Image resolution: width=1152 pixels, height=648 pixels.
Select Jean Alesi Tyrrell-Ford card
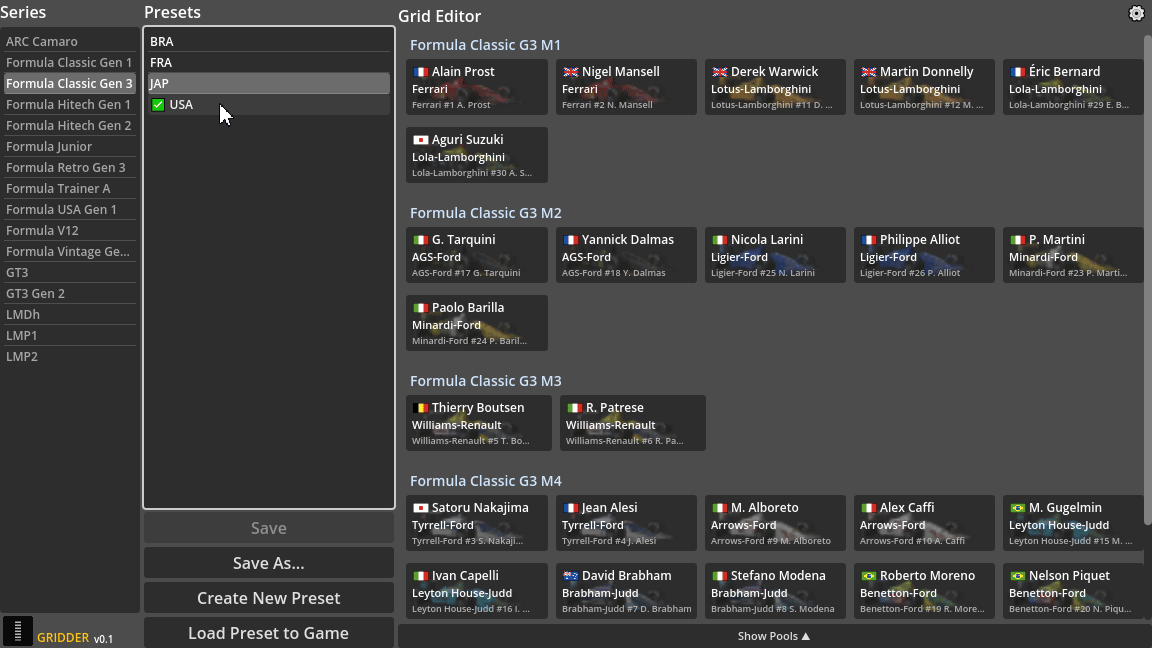coord(626,523)
